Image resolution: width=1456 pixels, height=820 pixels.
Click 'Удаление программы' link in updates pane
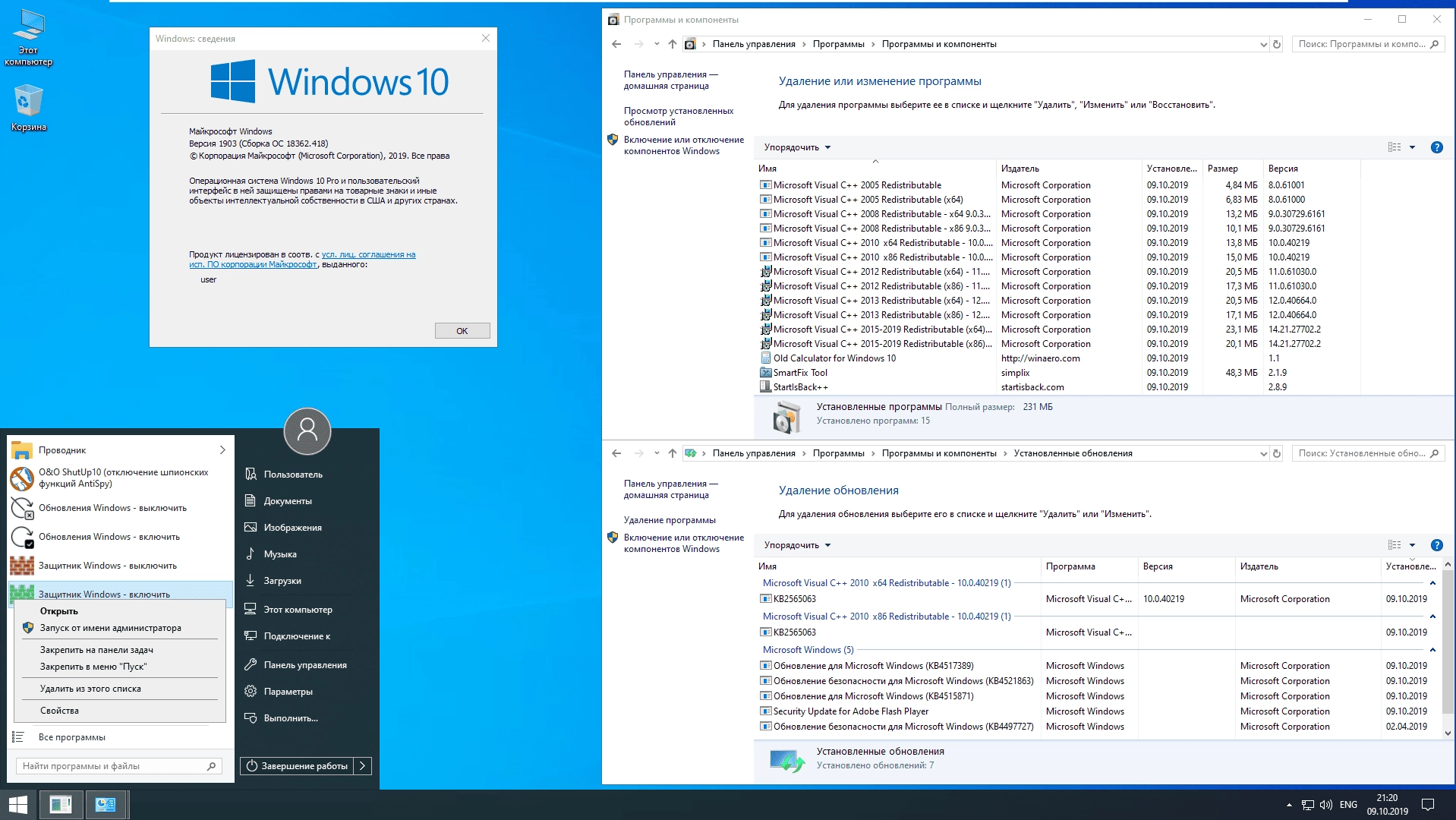click(x=670, y=520)
